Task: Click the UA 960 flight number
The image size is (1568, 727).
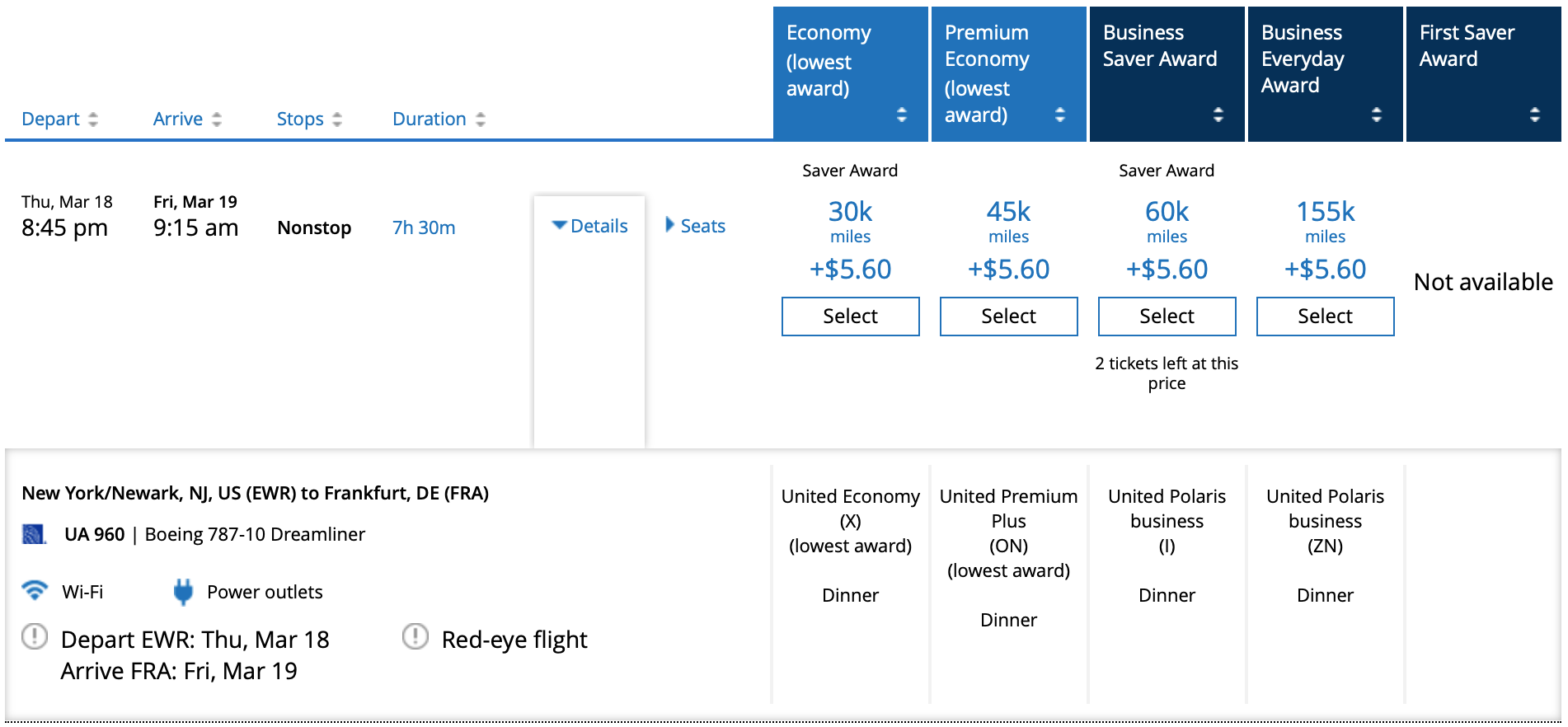Action: point(95,534)
